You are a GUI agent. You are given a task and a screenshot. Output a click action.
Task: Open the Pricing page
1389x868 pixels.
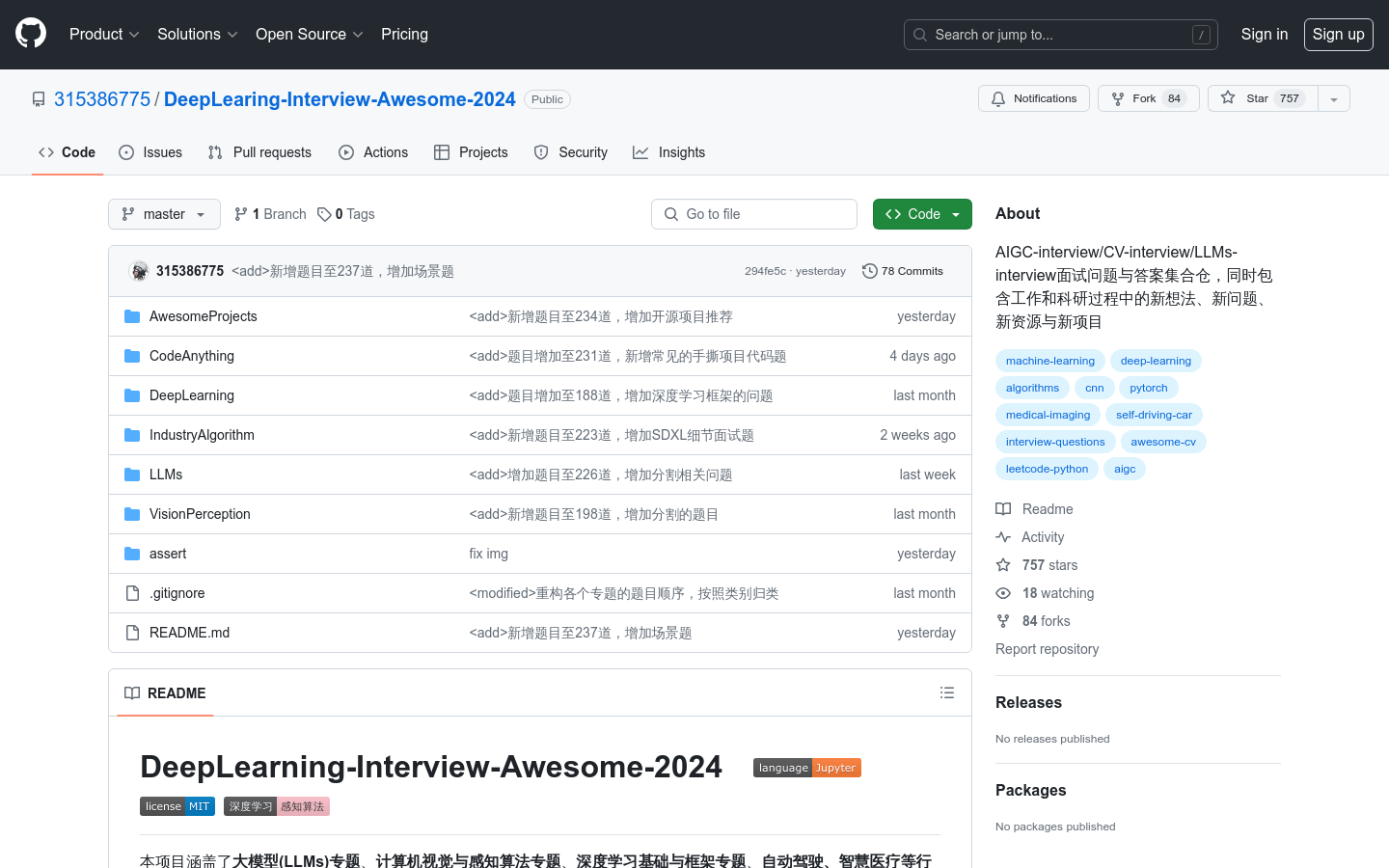point(404,34)
